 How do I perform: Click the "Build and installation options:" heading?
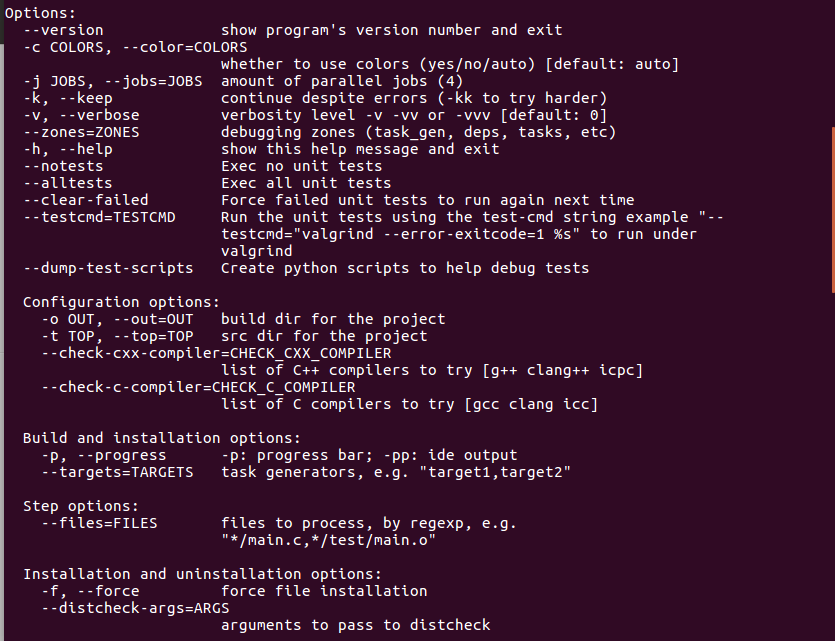[x=161, y=438]
